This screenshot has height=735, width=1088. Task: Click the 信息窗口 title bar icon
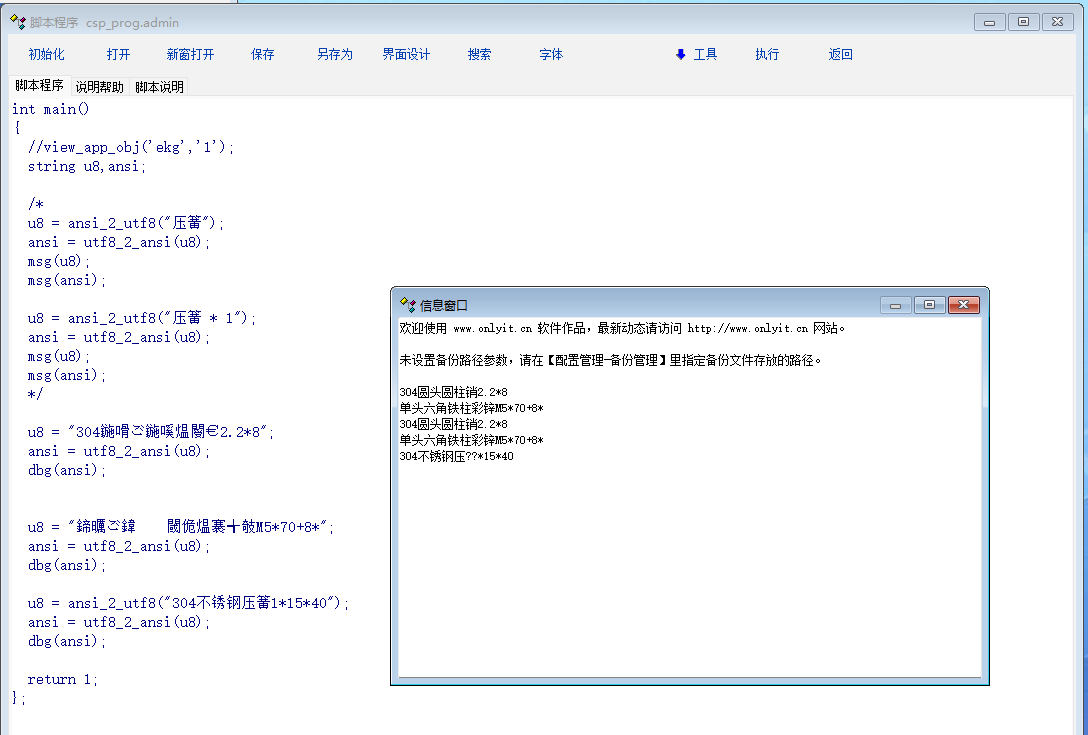click(407, 305)
